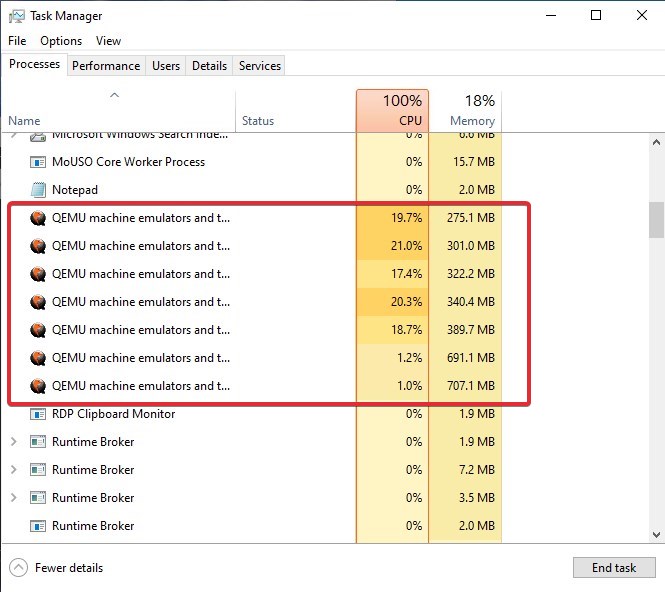Click the QEMU icon using 707.1 MB
The width and height of the screenshot is (665, 592).
tap(38, 386)
